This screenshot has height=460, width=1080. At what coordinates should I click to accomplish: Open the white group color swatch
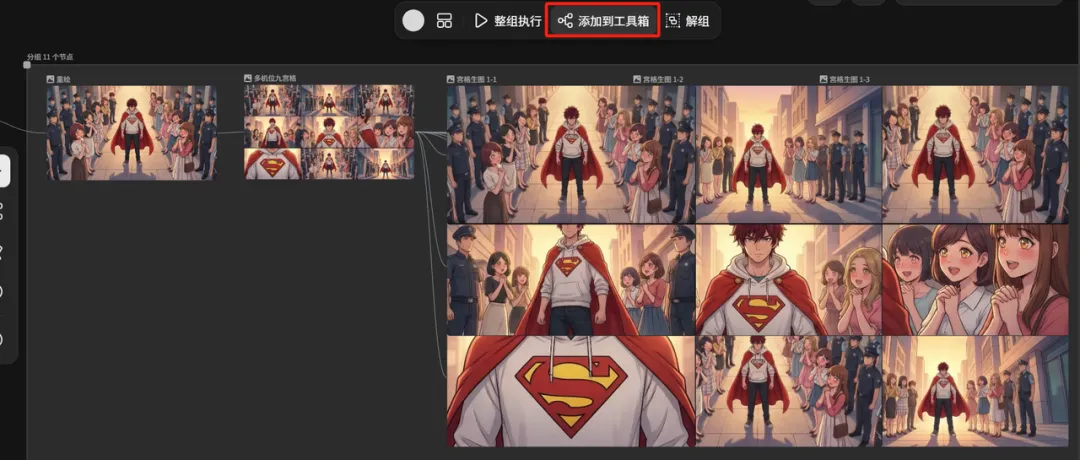tap(413, 21)
